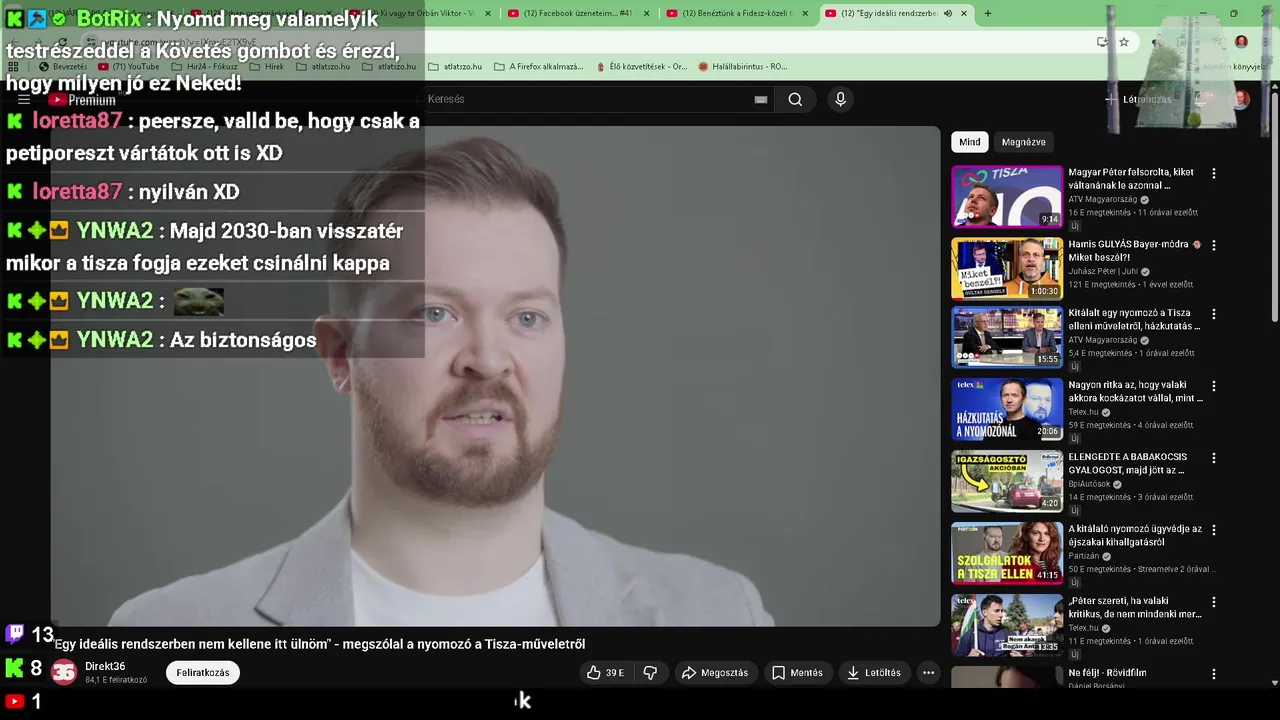Viewport: 1280px width, 720px height.
Task: Open options menu for Péter szereti video
Action: (x=1214, y=602)
